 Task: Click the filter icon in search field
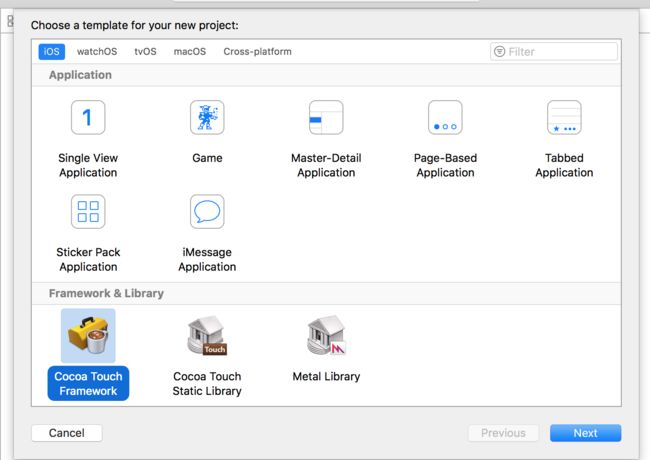[x=500, y=51]
